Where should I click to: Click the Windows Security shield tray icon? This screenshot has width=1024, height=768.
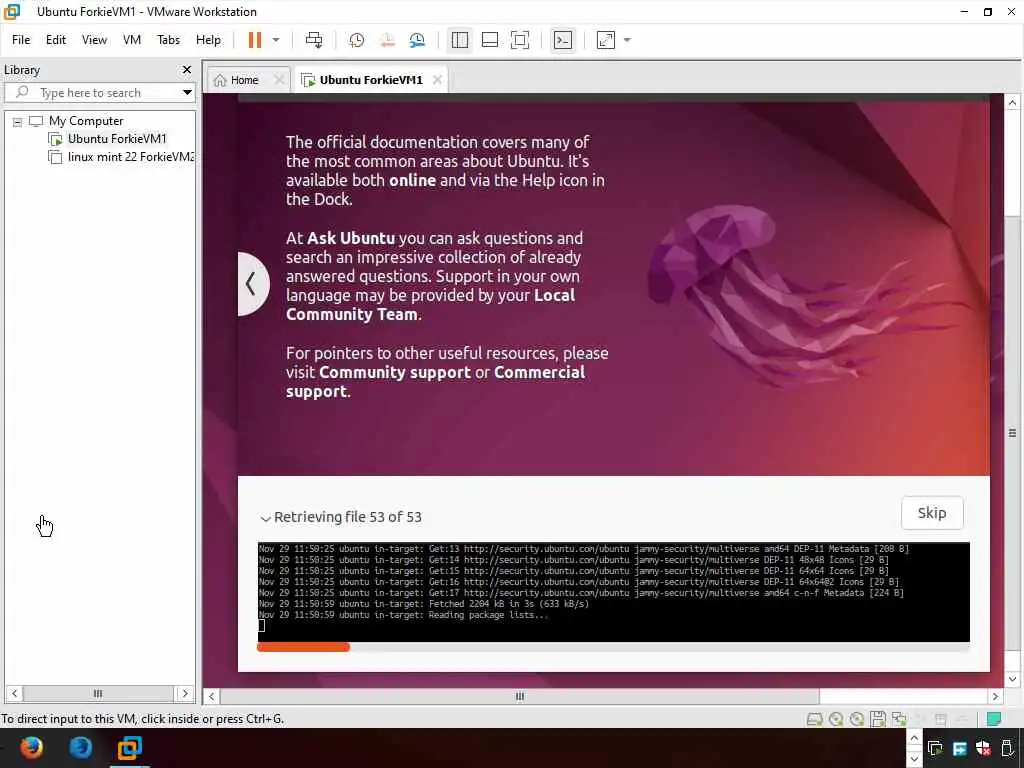[x=983, y=748]
